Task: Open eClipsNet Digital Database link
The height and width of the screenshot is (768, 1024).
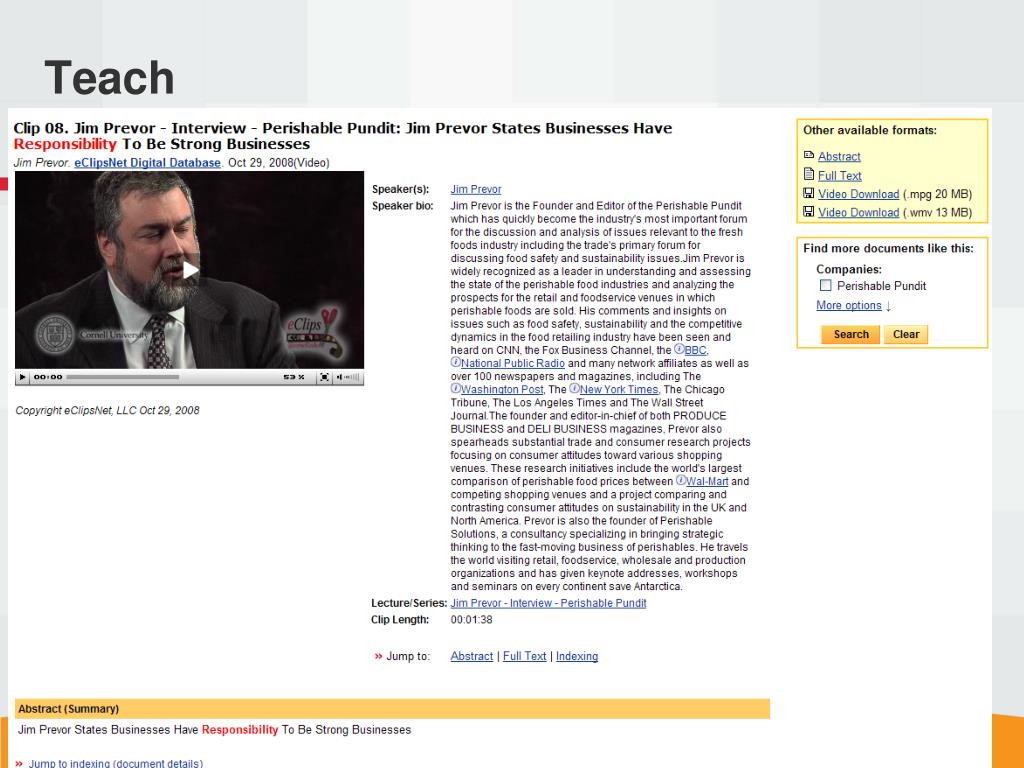Action: pyautogui.click(x=147, y=163)
